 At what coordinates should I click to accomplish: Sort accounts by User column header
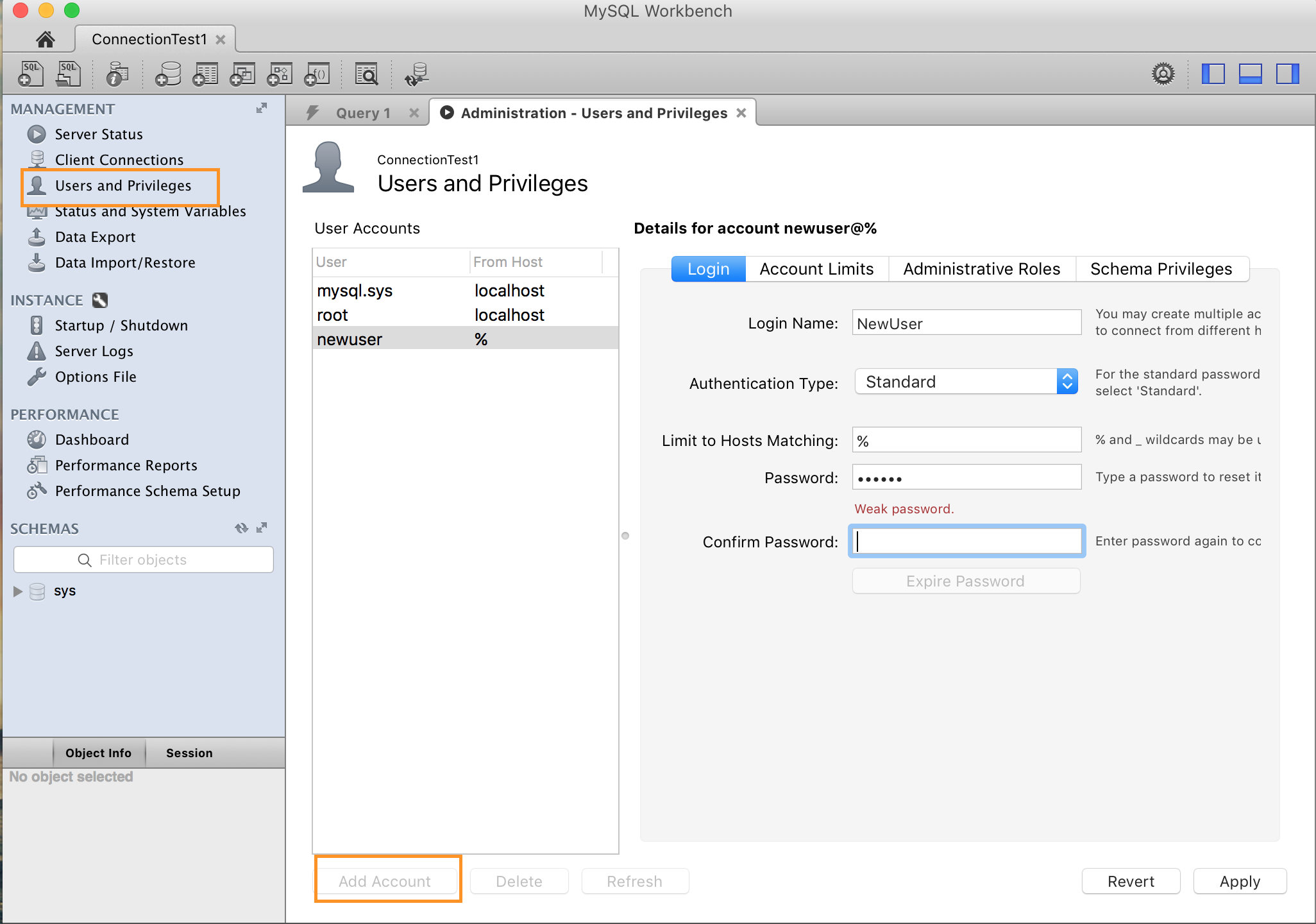391,262
